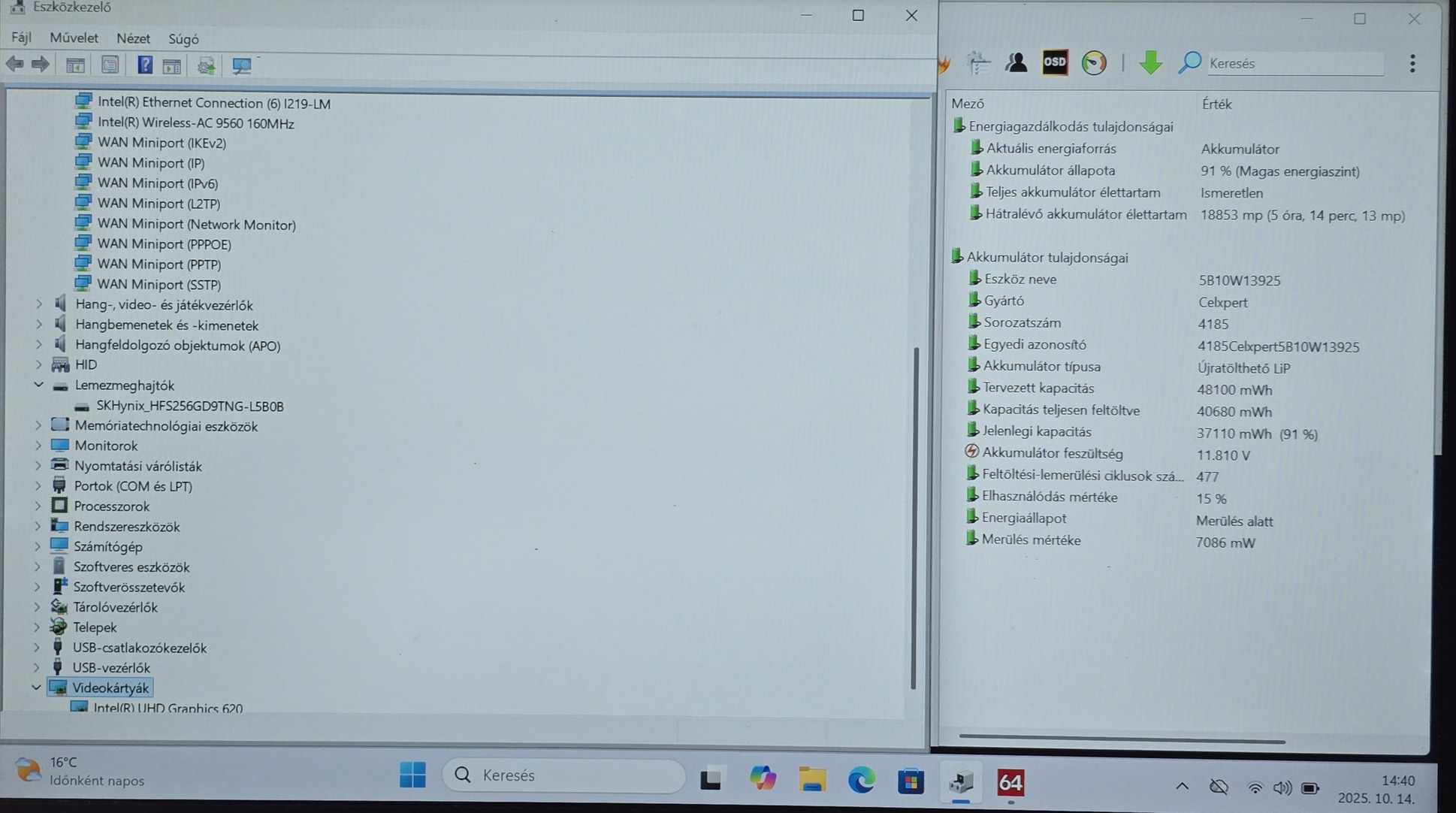
Task: Click the device tree vertical scrollbar
Action: point(914,517)
